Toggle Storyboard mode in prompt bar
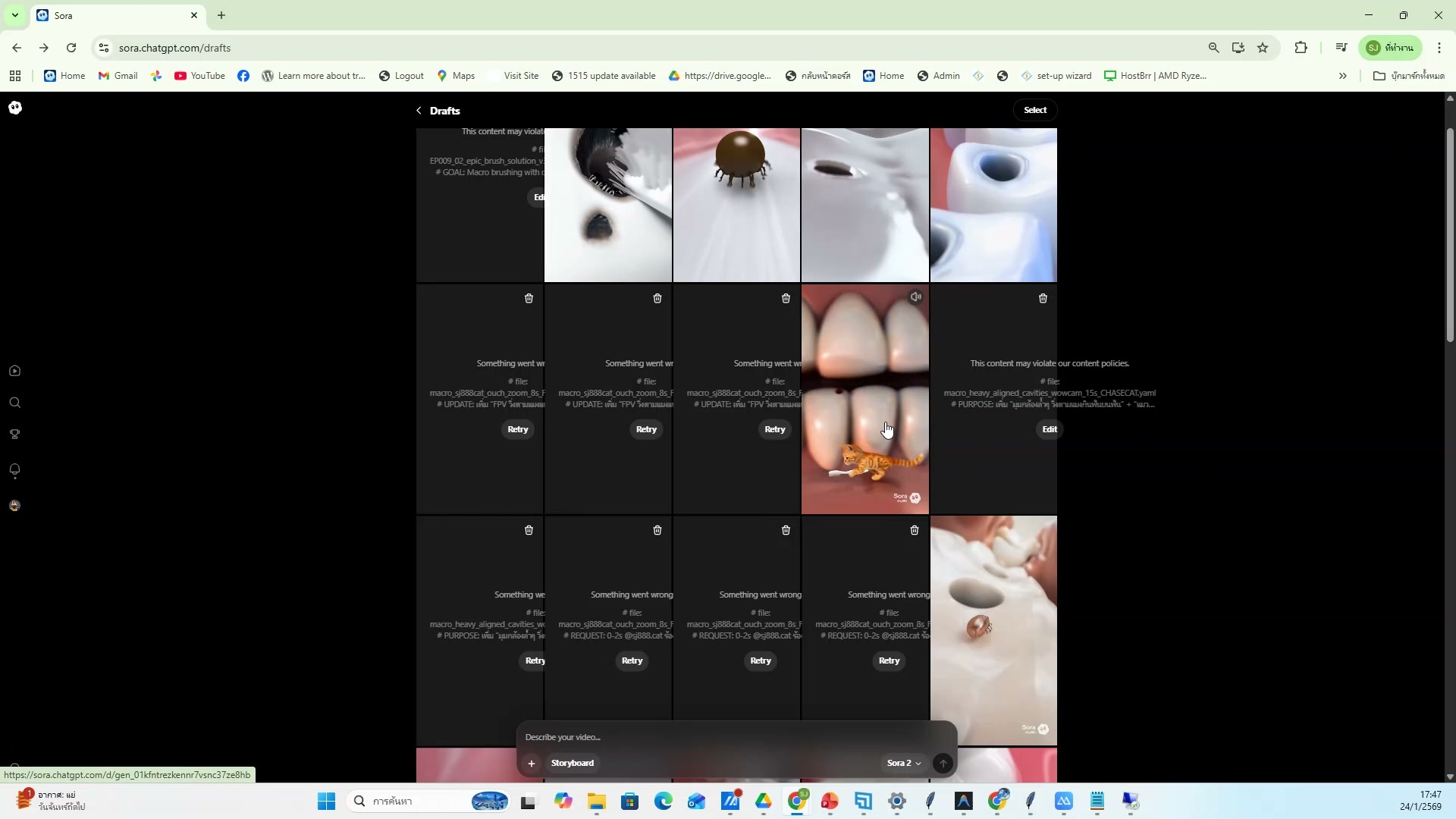Screen dimensions: 1456x819 click(x=573, y=764)
